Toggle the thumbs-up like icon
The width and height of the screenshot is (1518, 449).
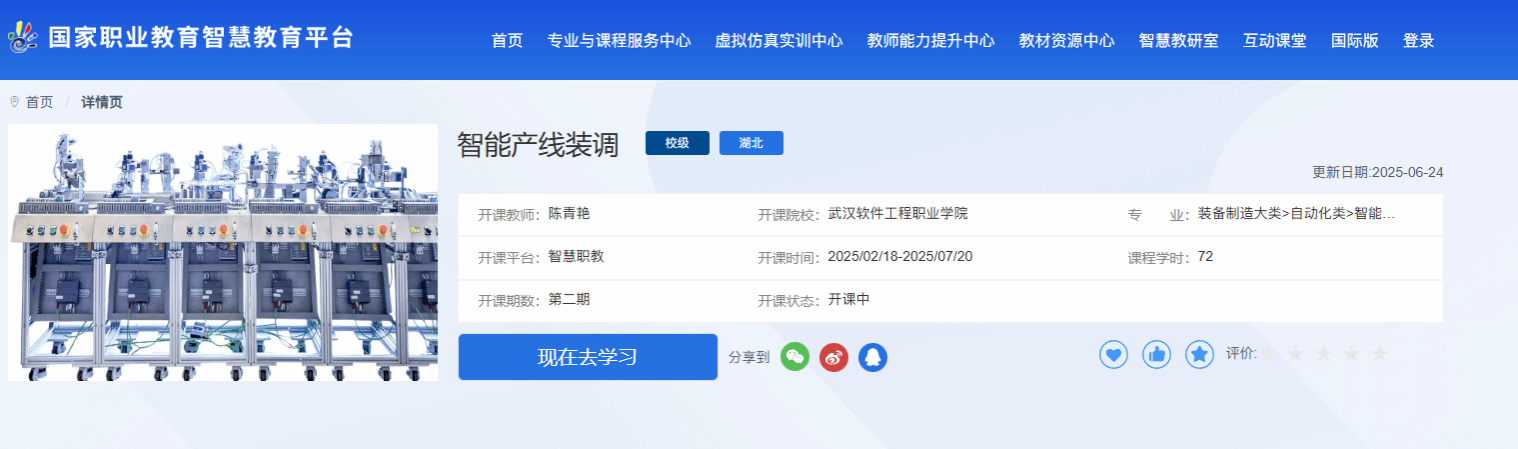1157,354
